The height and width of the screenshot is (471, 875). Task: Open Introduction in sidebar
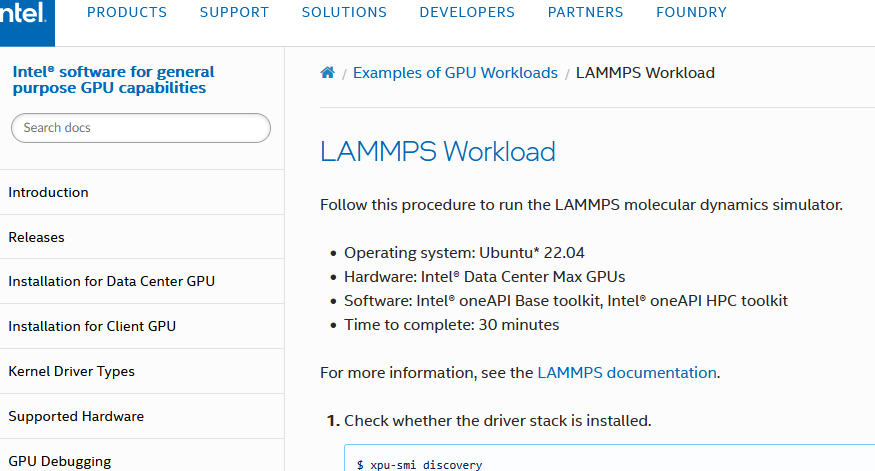point(142,193)
